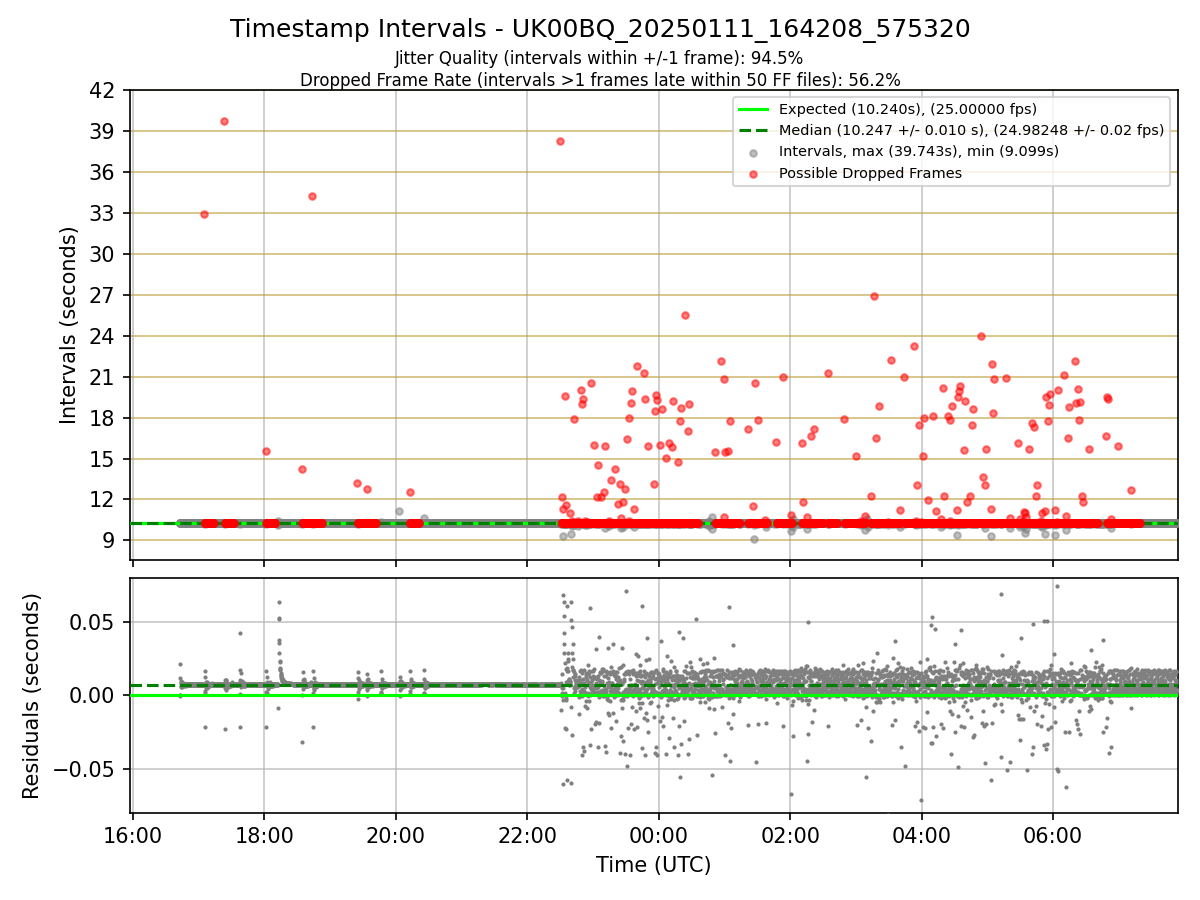Click the solid green line legend marker
The image size is (1200, 900).
tap(754, 109)
